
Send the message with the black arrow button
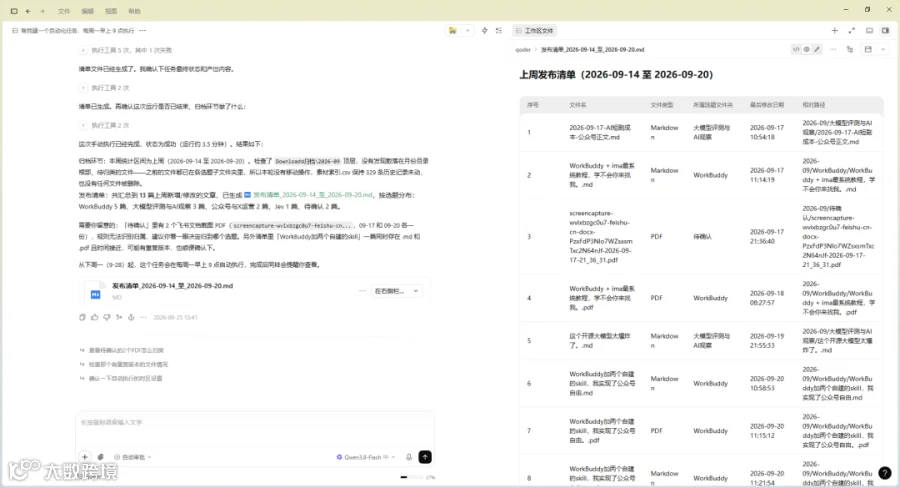(x=425, y=457)
